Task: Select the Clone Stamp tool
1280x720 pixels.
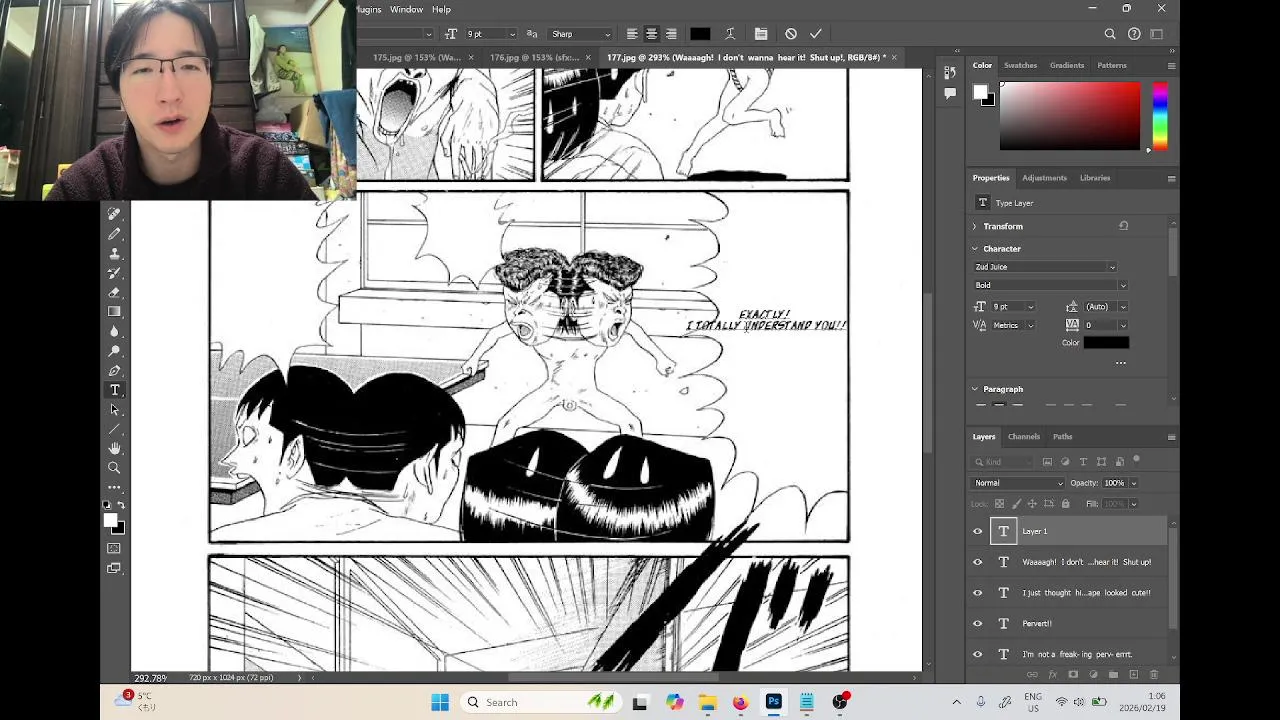Action: [114, 254]
